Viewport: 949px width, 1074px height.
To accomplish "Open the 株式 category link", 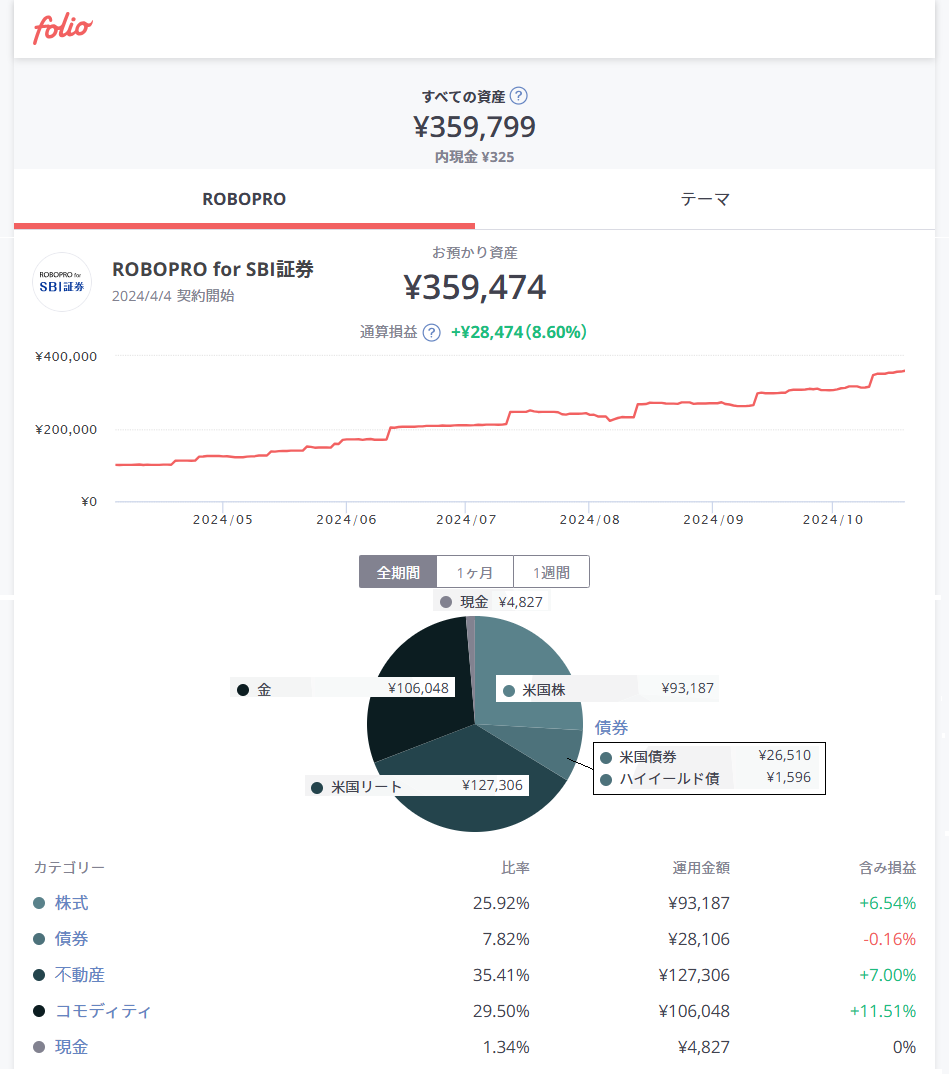I will coord(71,903).
